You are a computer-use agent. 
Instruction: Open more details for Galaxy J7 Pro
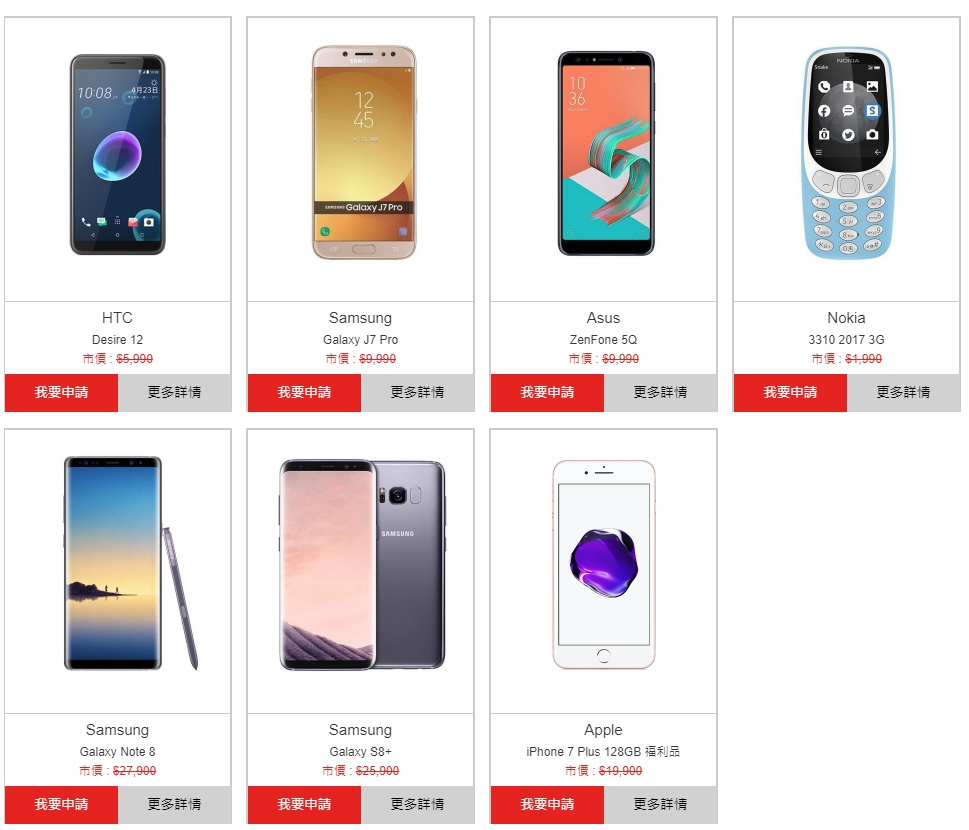[418, 392]
